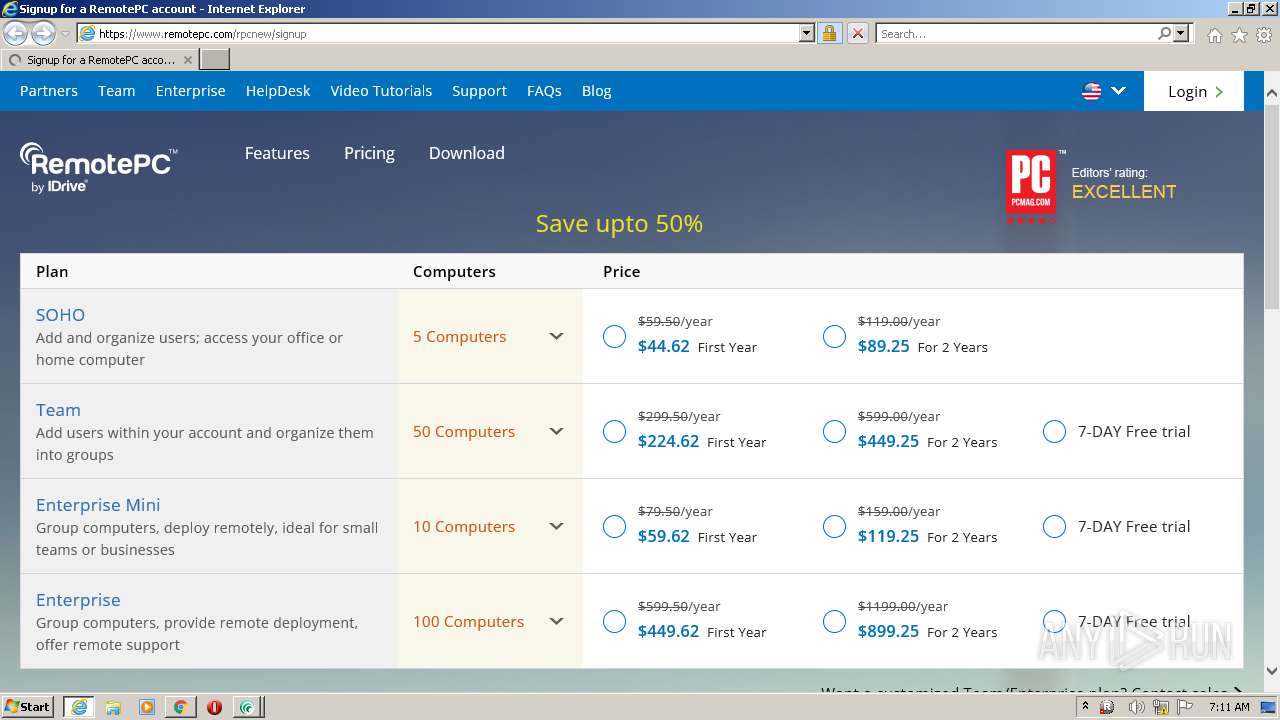Image resolution: width=1280 pixels, height=720 pixels.
Task: Show hidden system tray icons
Action: 1087,707
